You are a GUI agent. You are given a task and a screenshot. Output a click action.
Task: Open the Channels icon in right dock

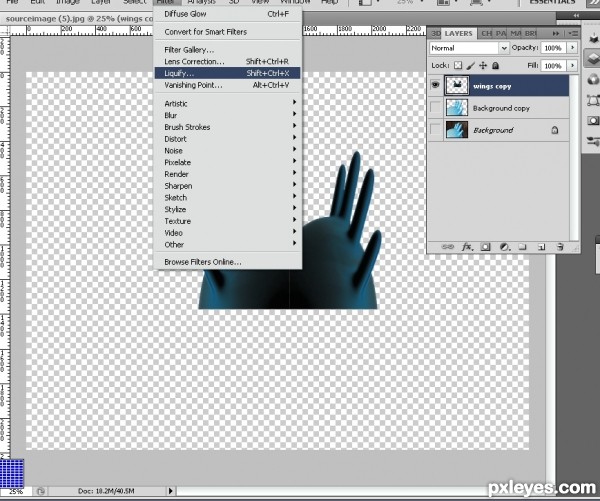click(x=593, y=79)
